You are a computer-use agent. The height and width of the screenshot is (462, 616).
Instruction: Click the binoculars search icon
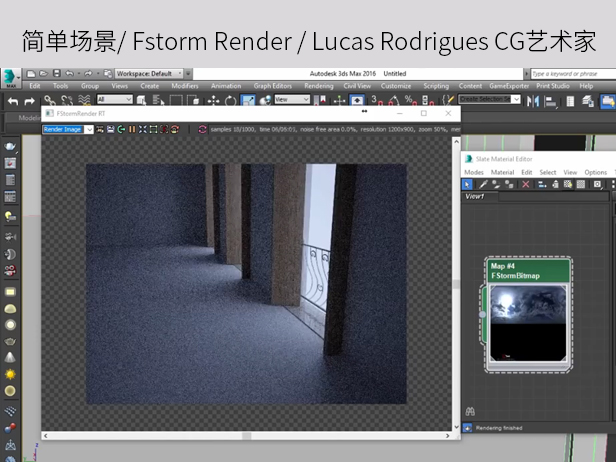tap(470, 410)
